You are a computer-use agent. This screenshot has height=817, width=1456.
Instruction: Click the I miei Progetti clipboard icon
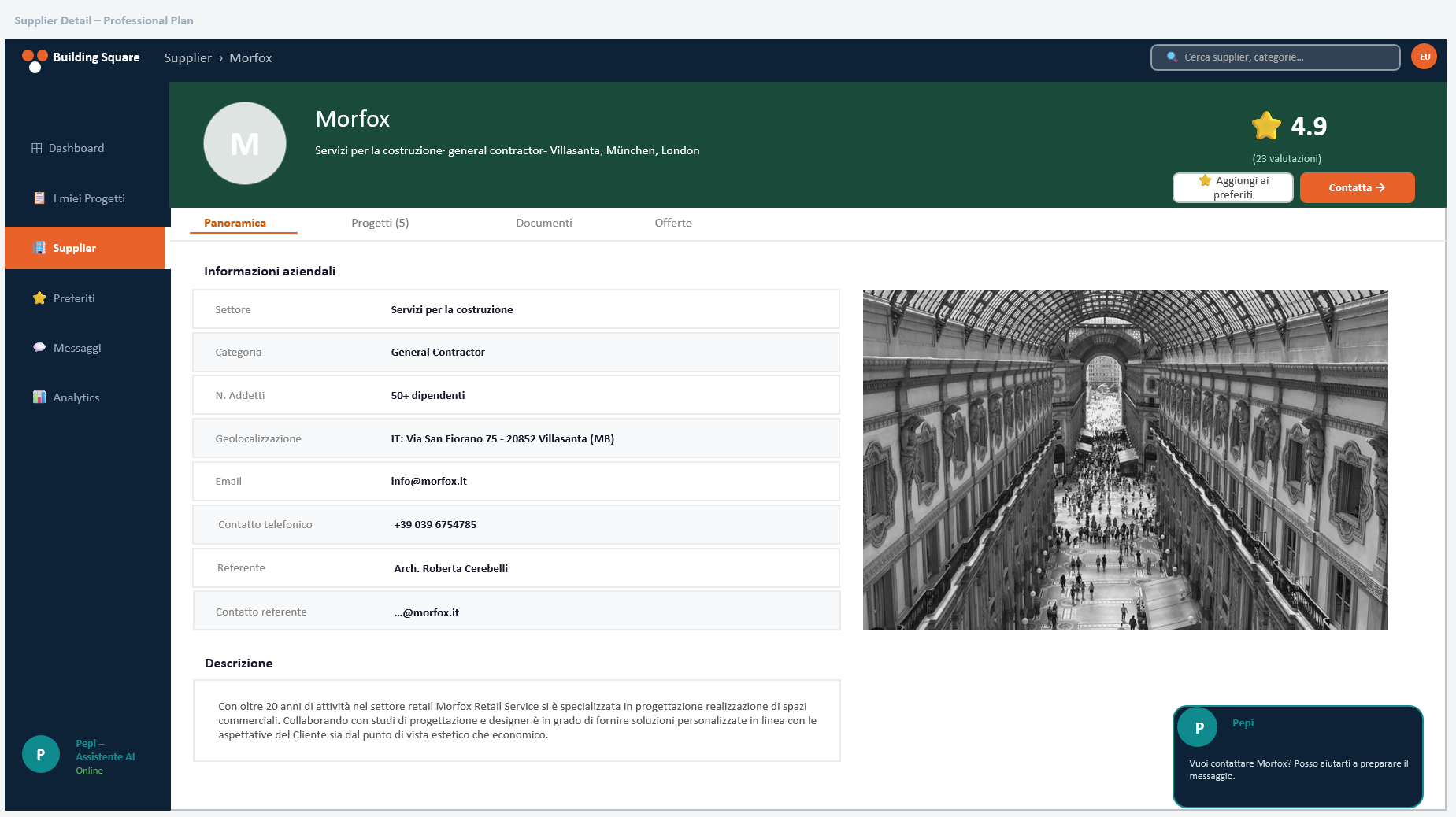[39, 198]
